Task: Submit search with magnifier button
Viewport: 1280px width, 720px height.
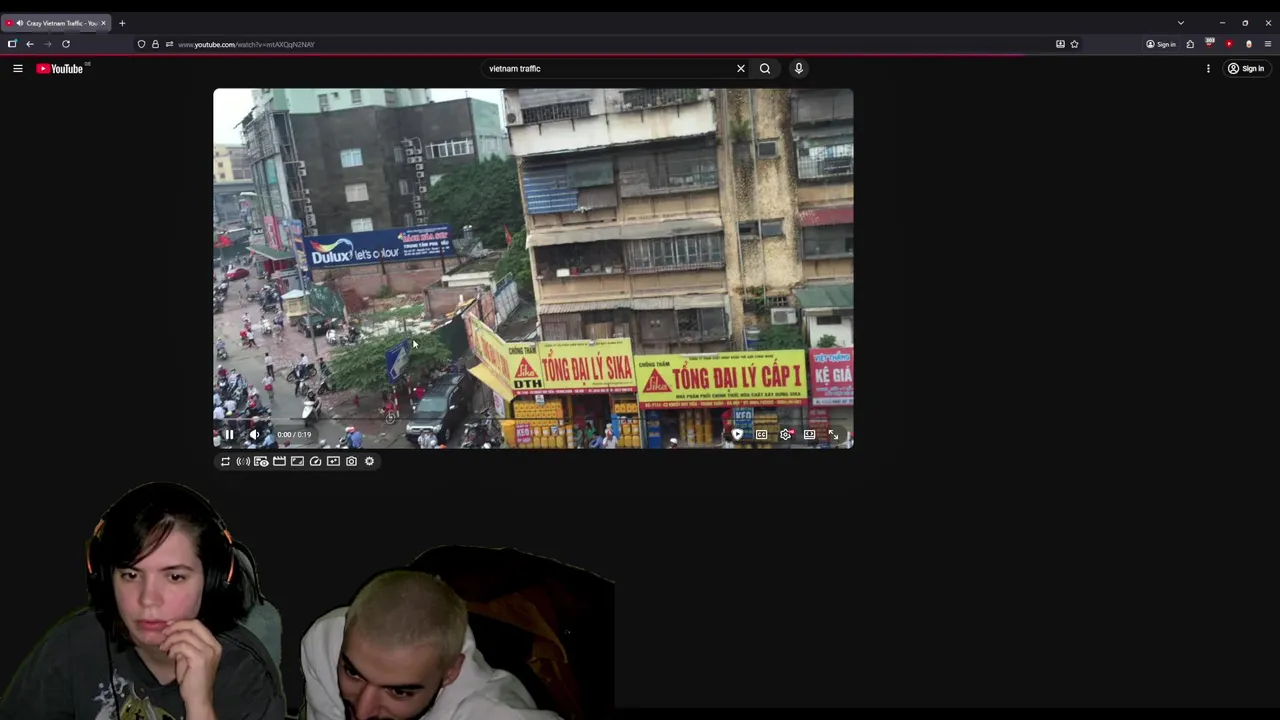Action: [765, 68]
